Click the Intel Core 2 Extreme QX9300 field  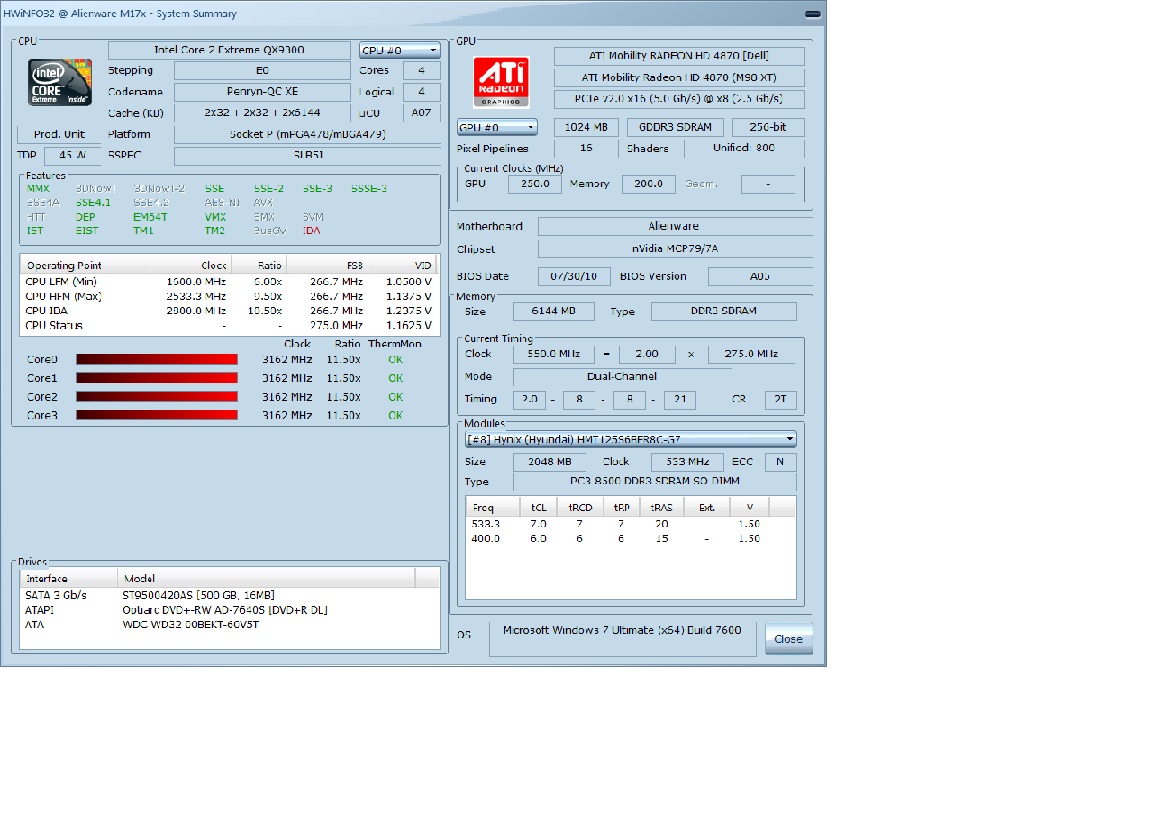[229, 49]
